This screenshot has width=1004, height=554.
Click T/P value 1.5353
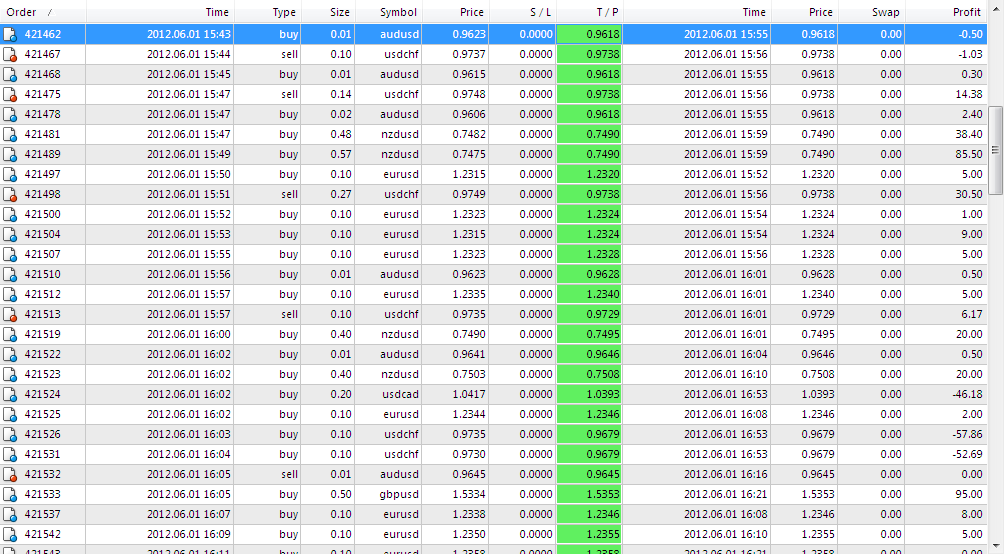(603, 494)
